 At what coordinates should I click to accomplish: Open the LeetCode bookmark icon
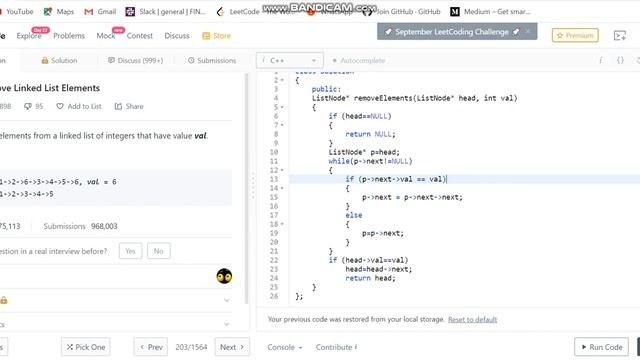pyautogui.click(x=220, y=12)
